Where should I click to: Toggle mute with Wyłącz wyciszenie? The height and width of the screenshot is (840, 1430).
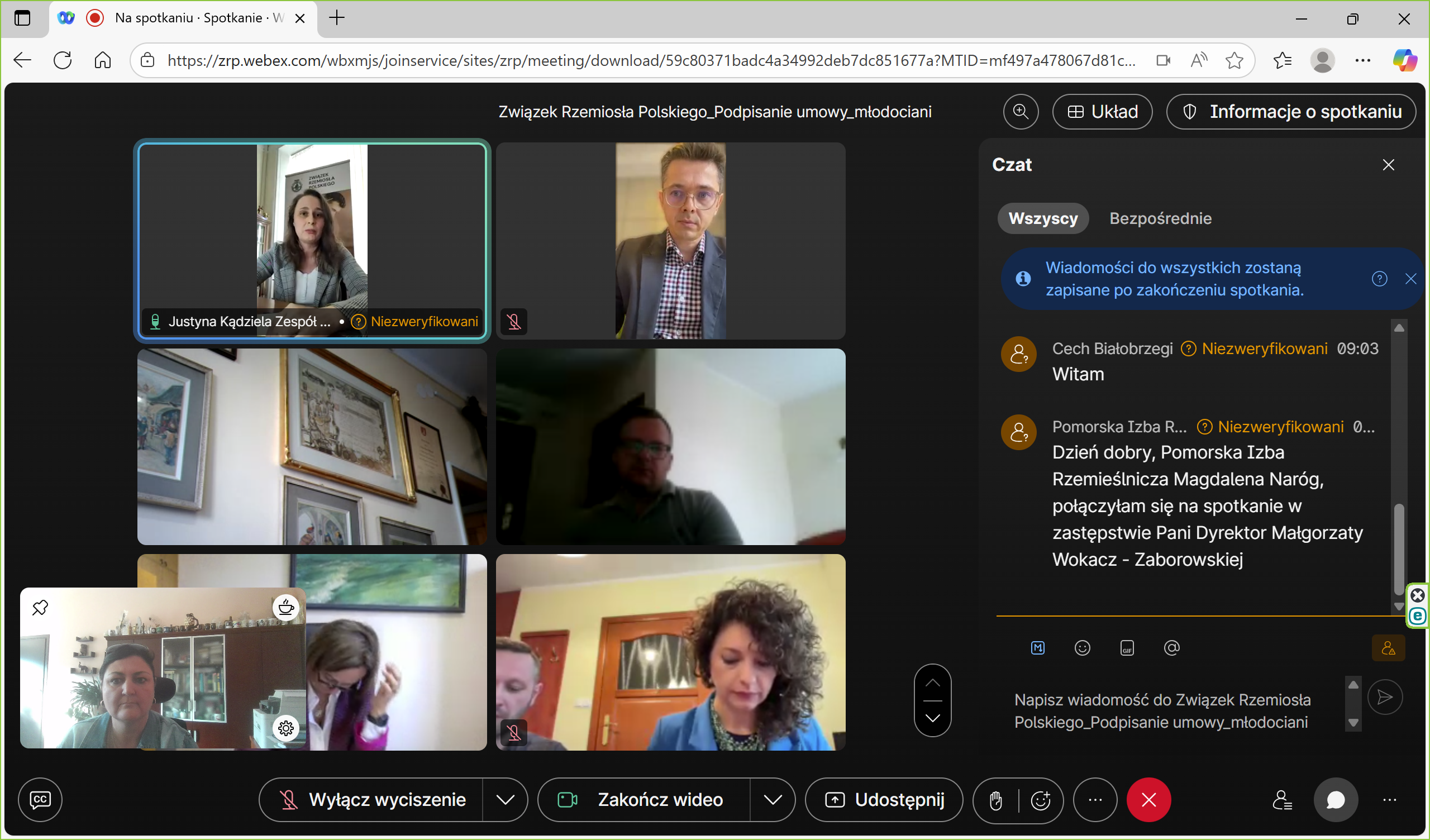pos(373,800)
